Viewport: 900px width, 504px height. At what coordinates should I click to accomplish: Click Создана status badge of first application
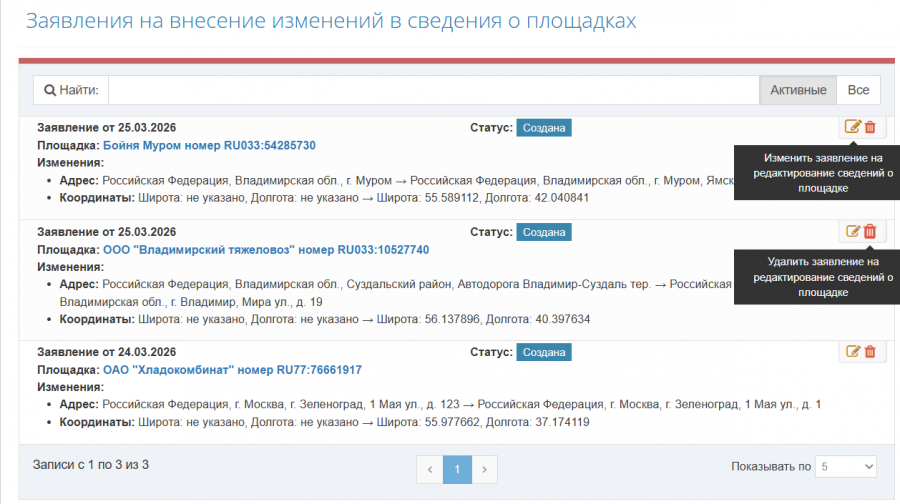pos(543,128)
